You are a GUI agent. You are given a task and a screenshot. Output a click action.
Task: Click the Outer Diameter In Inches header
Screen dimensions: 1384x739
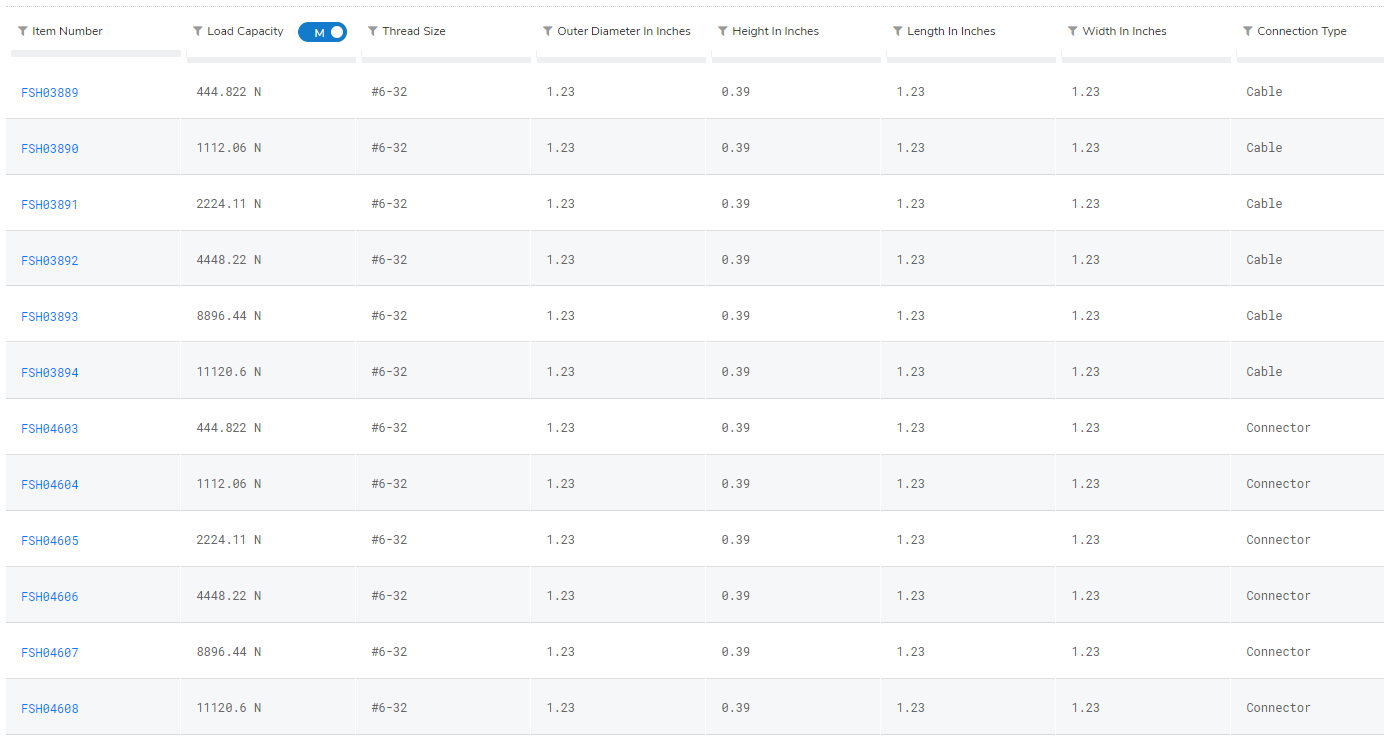(624, 31)
